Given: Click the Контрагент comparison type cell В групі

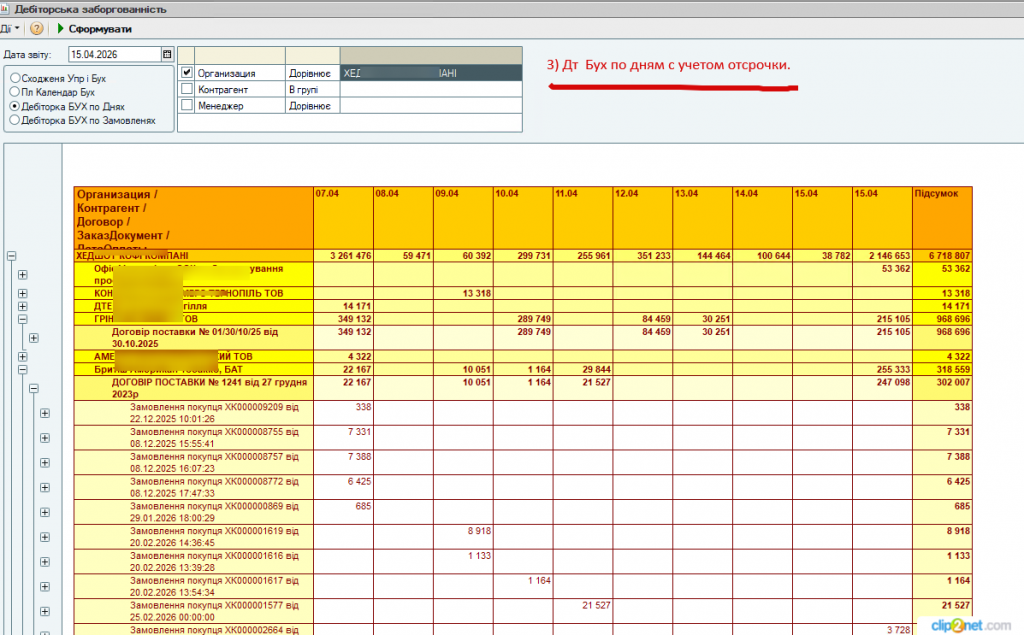Looking at the screenshot, I should [311, 89].
